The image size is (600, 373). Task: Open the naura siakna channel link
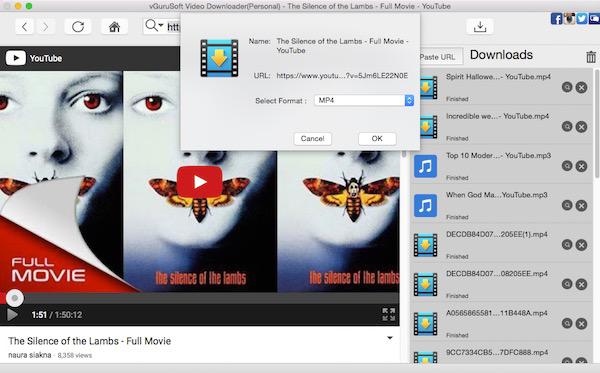pos(30,355)
